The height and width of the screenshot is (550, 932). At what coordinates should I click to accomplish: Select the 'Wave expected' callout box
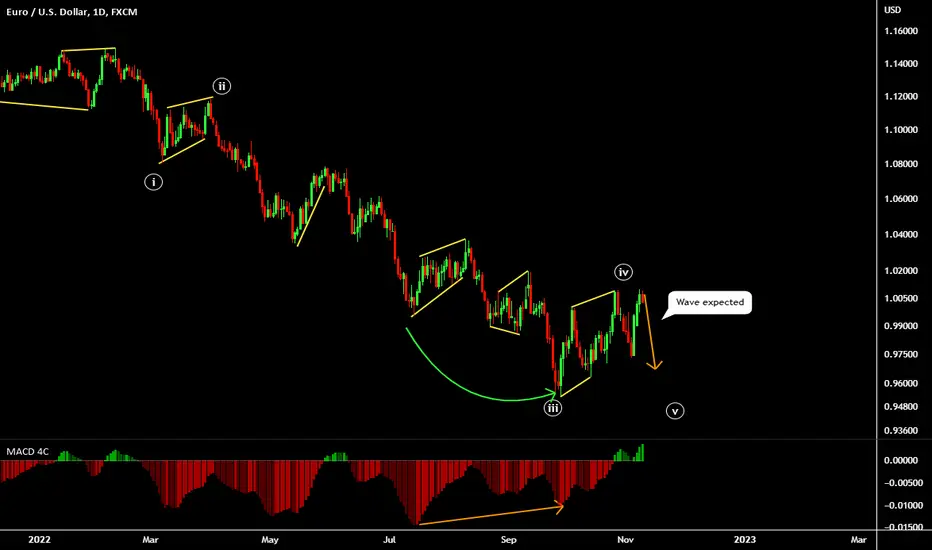point(710,302)
